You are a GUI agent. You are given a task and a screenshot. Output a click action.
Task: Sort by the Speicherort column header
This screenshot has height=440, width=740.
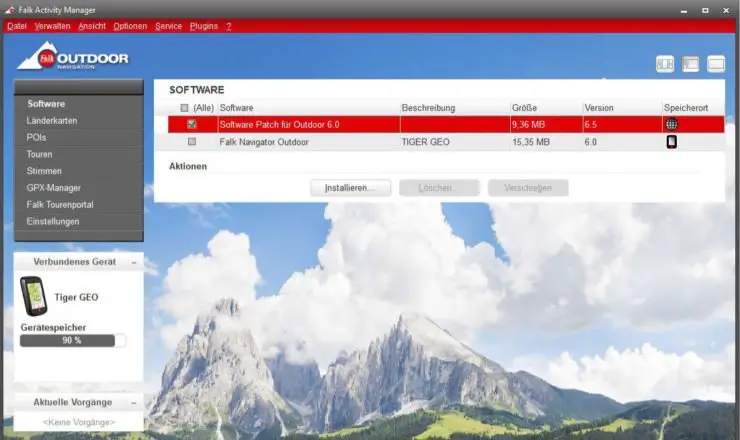[x=686, y=108]
